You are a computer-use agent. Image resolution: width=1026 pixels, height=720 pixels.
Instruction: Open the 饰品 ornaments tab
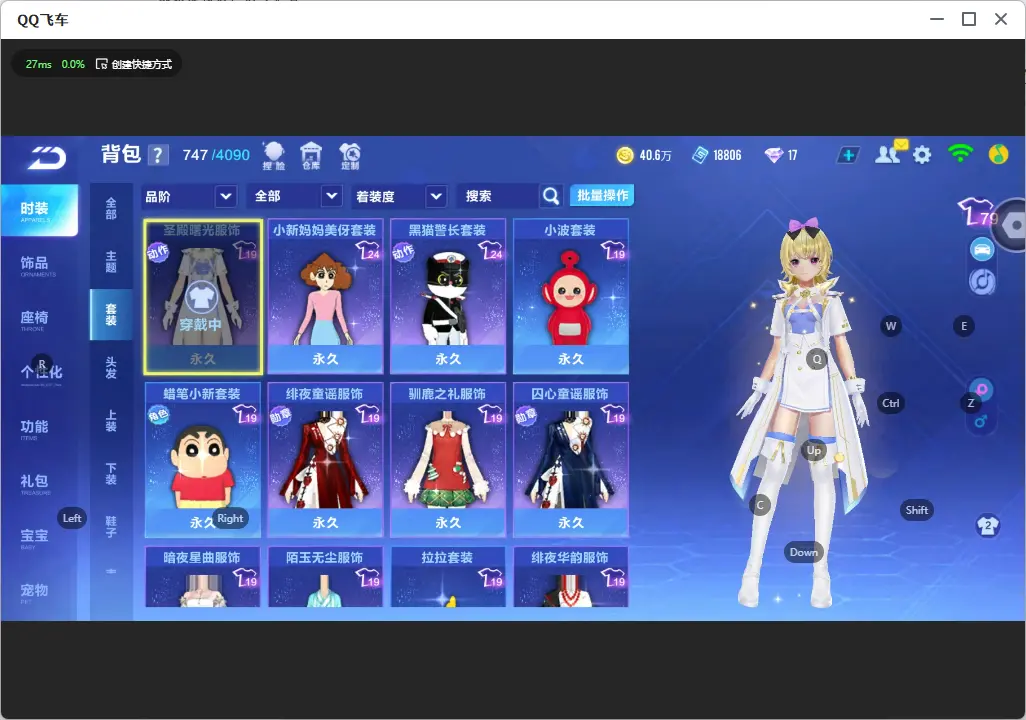[x=39, y=265]
